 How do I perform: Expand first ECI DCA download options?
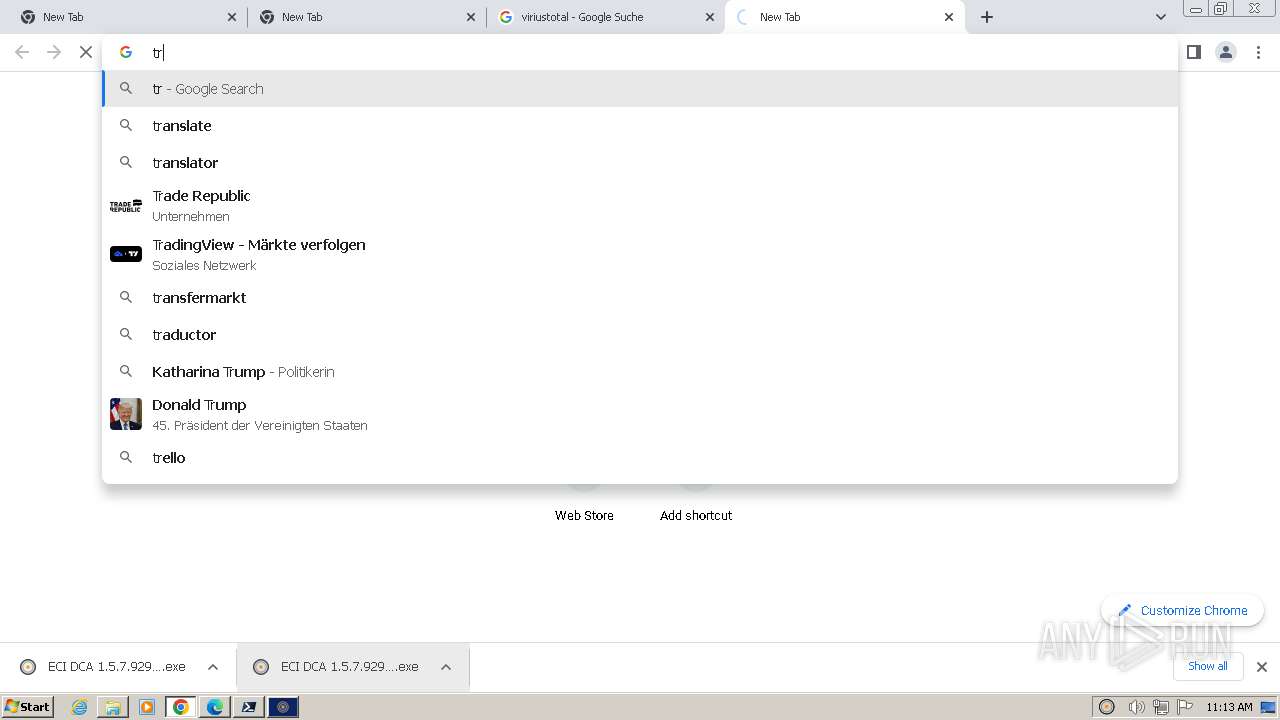pos(213,667)
